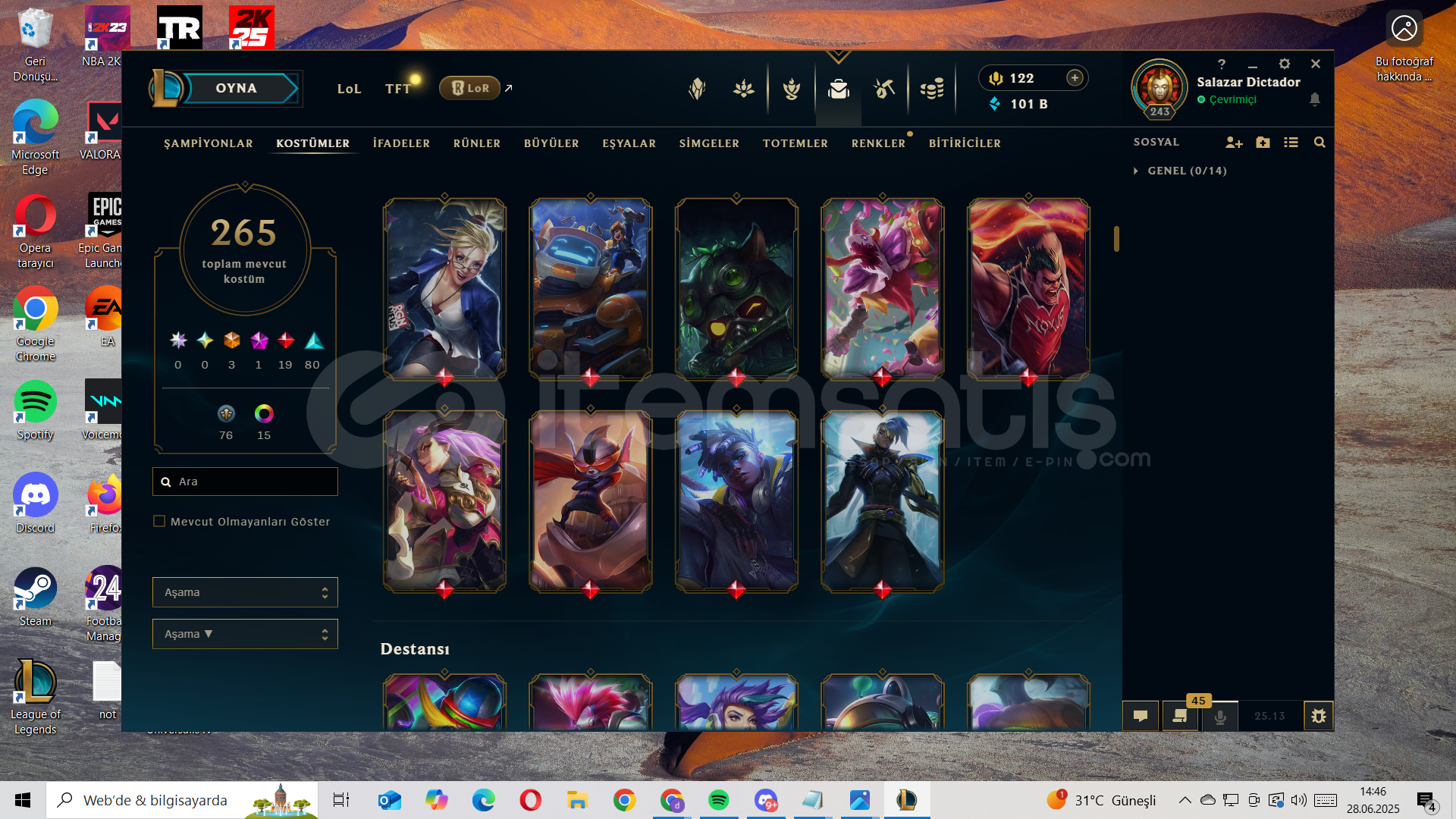Switch to TOTEMLER tab
This screenshot has height=819, width=1456.
click(x=795, y=143)
